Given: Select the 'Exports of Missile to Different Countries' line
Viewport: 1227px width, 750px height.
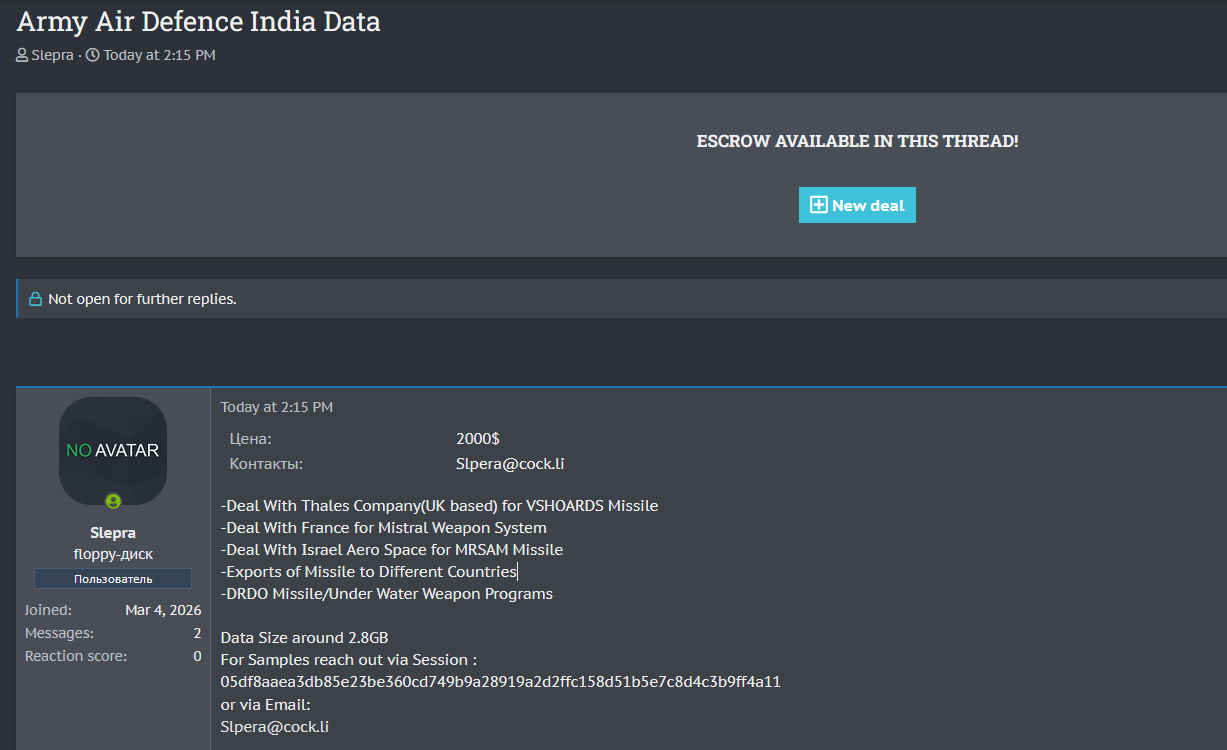Looking at the screenshot, I should tap(369, 572).
